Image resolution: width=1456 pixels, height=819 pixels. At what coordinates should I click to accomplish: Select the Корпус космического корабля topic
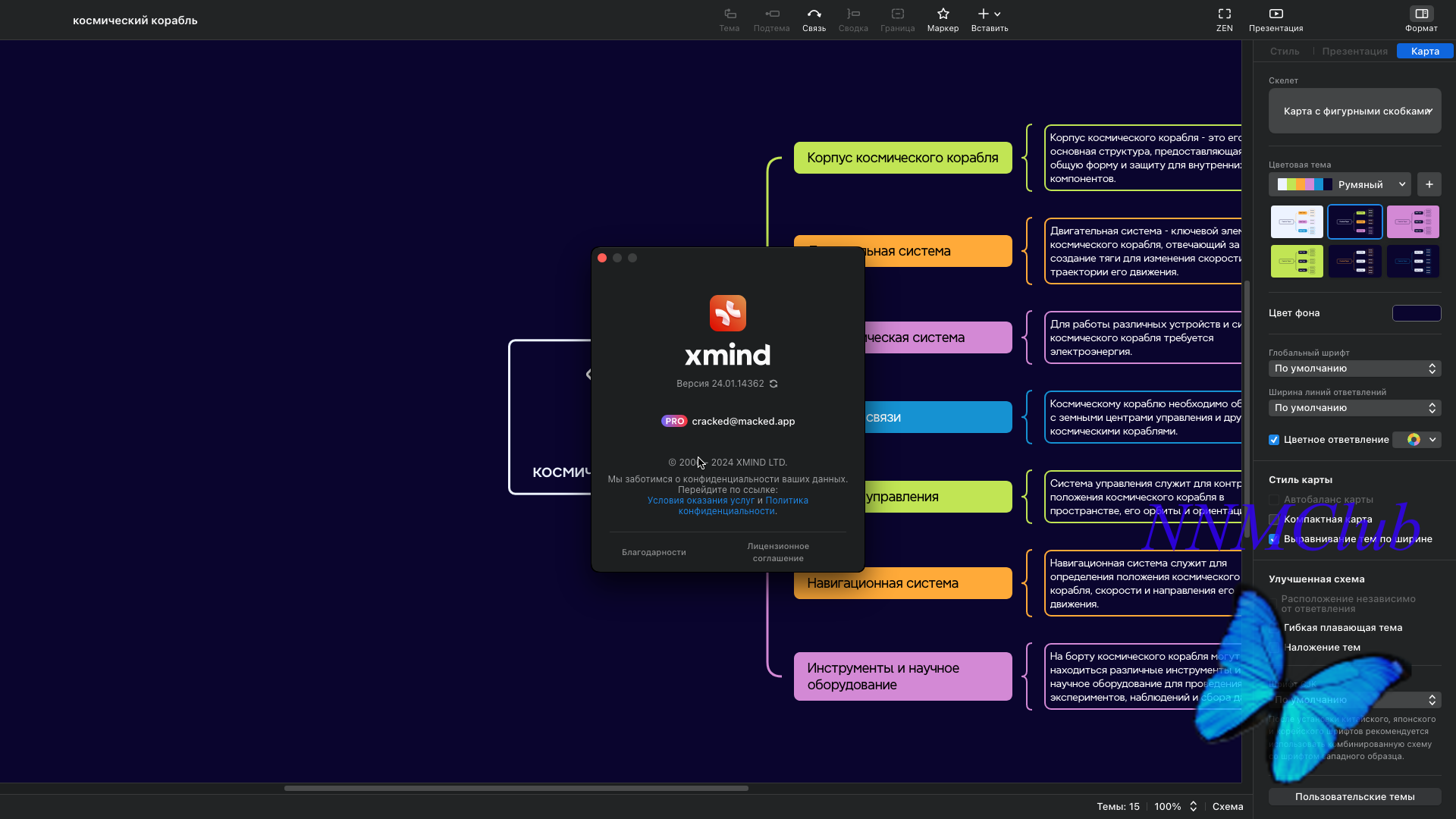(902, 158)
